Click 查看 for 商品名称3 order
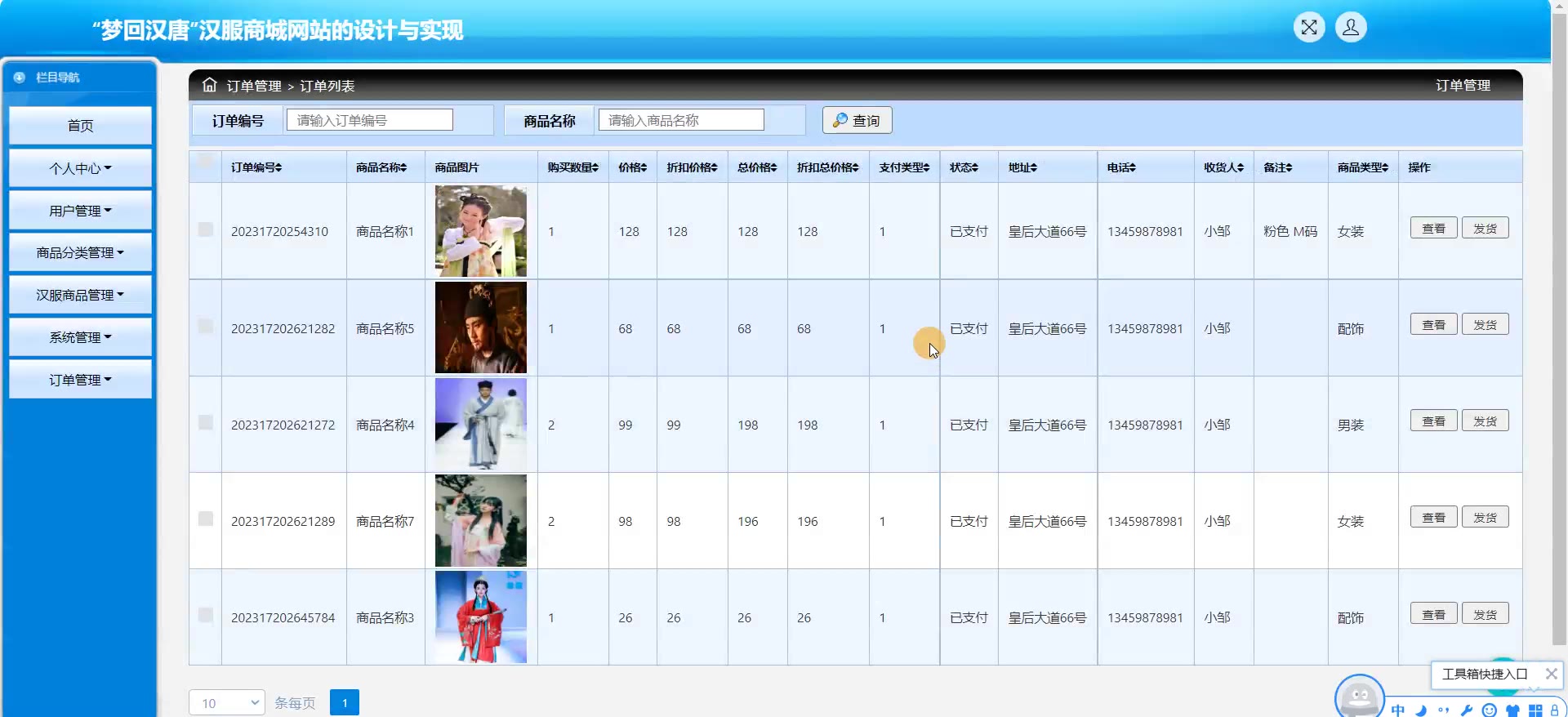 [1433, 614]
